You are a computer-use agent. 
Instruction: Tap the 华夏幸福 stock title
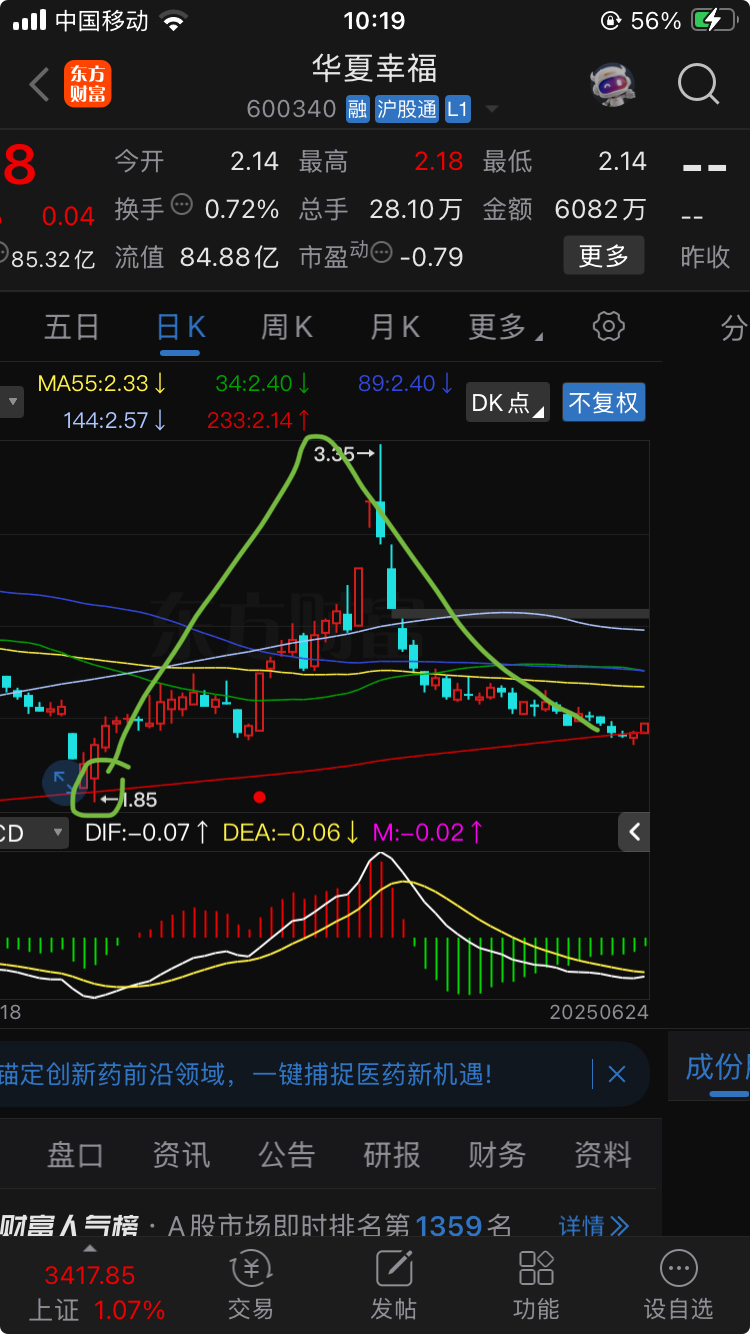point(374,69)
